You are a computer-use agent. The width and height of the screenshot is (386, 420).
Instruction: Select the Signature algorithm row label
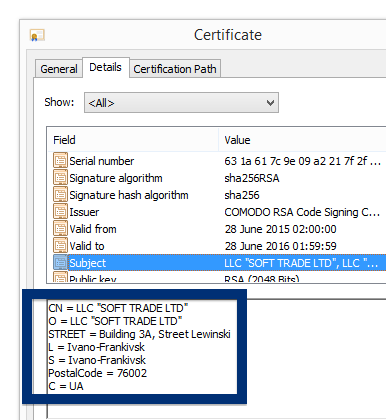116,178
